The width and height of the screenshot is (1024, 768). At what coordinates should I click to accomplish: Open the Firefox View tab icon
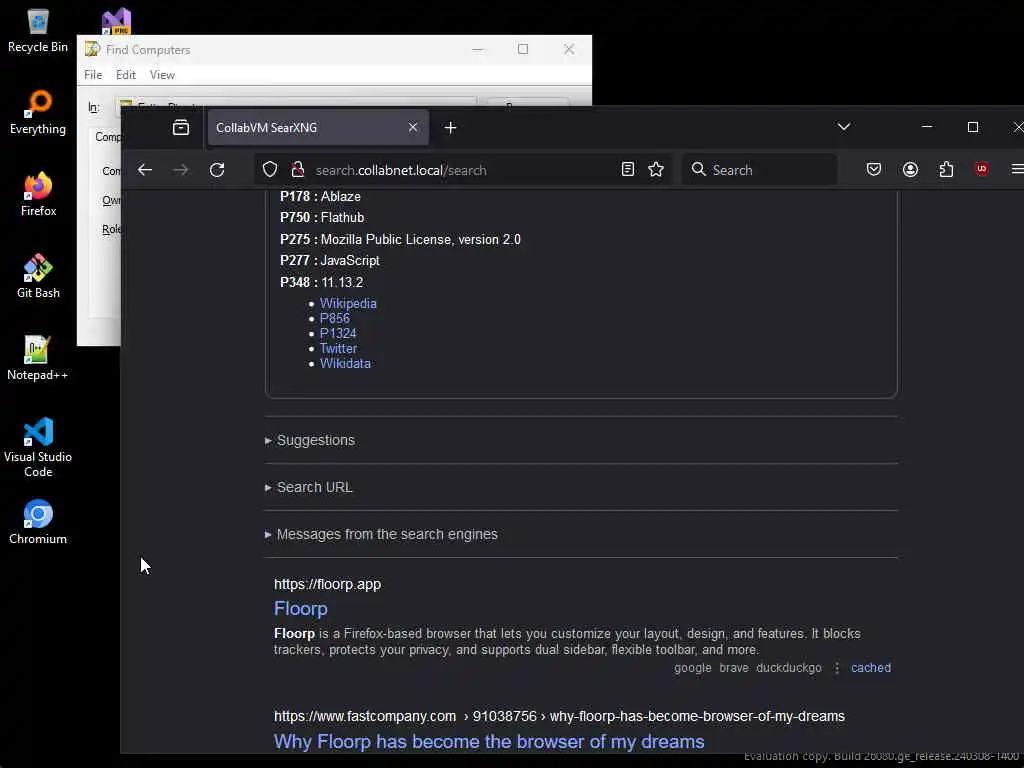click(x=181, y=127)
